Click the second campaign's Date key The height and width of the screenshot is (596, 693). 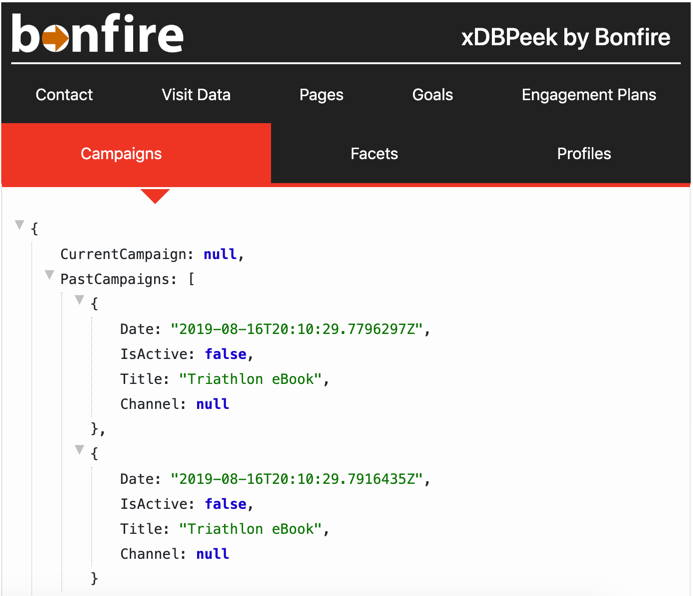pos(137,479)
